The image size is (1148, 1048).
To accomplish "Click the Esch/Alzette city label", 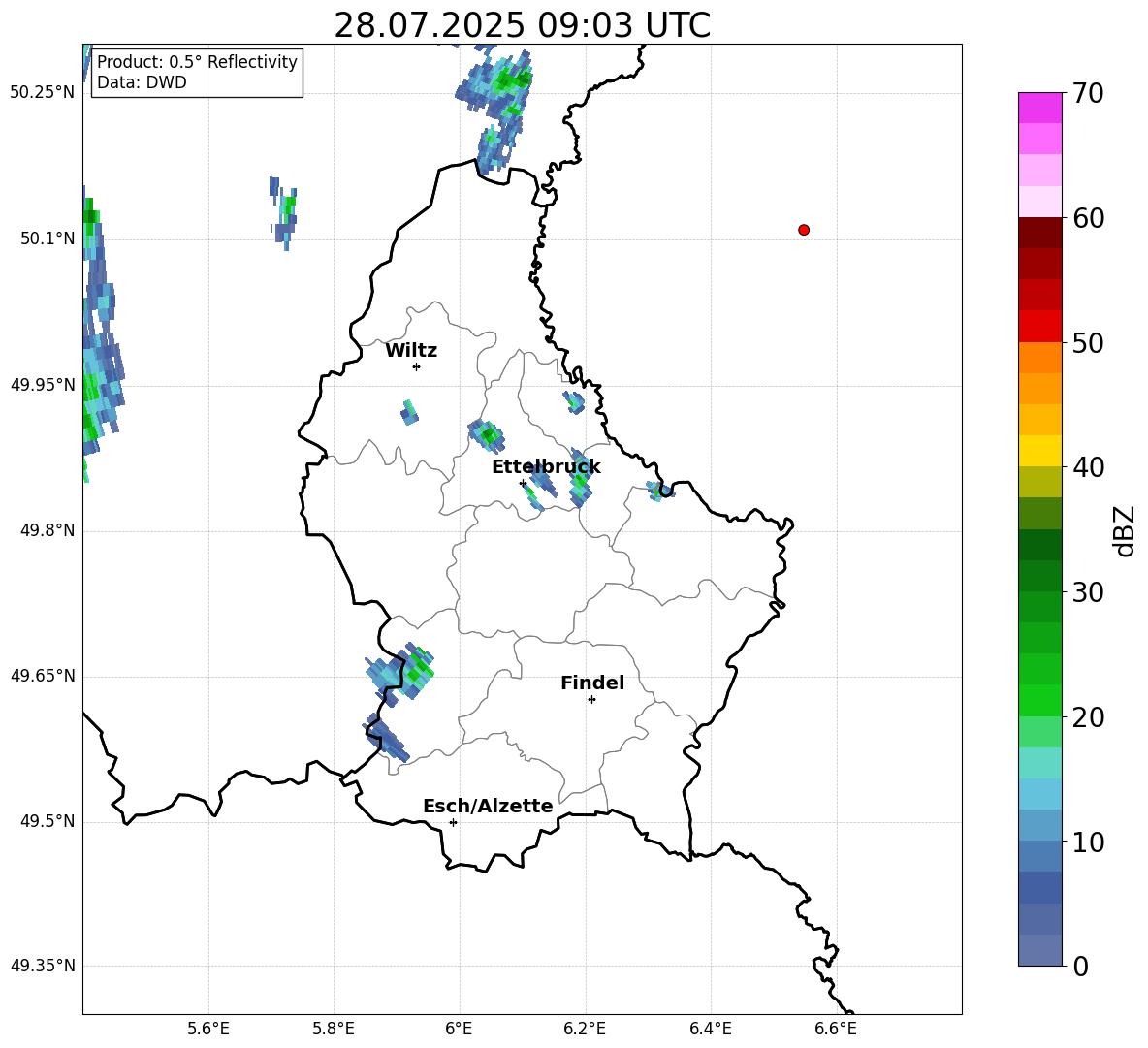I will pos(489,806).
